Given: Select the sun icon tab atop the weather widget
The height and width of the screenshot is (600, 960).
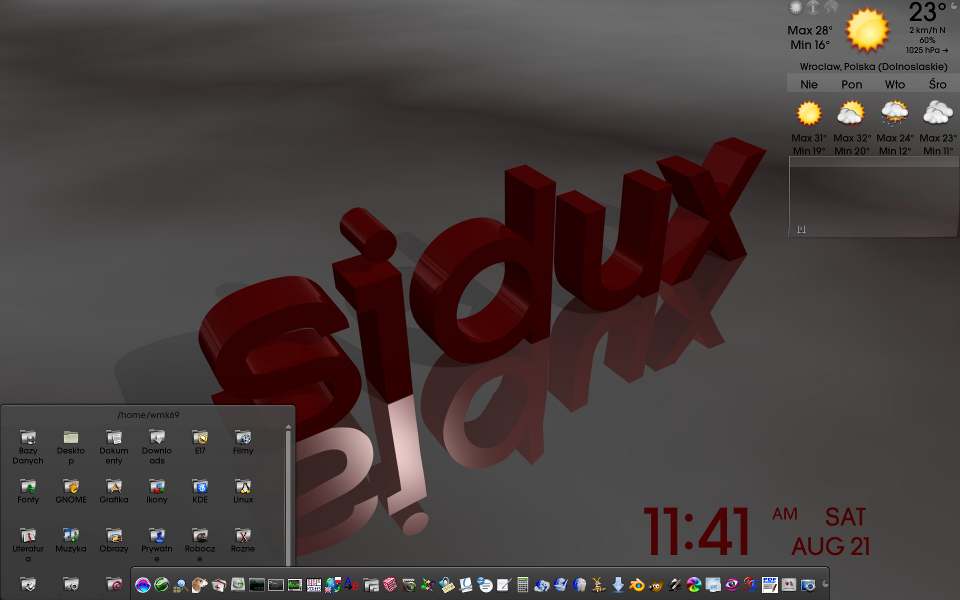Looking at the screenshot, I should (x=795, y=7).
